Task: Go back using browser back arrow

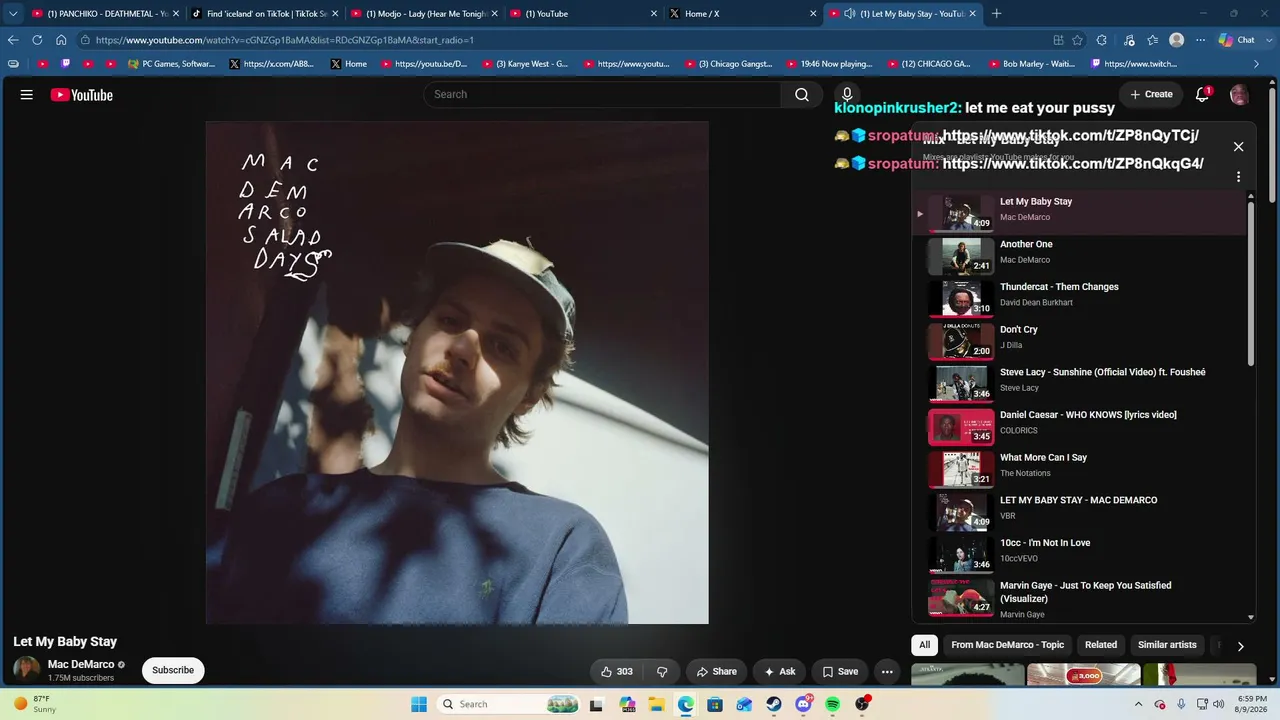Action: [x=13, y=40]
